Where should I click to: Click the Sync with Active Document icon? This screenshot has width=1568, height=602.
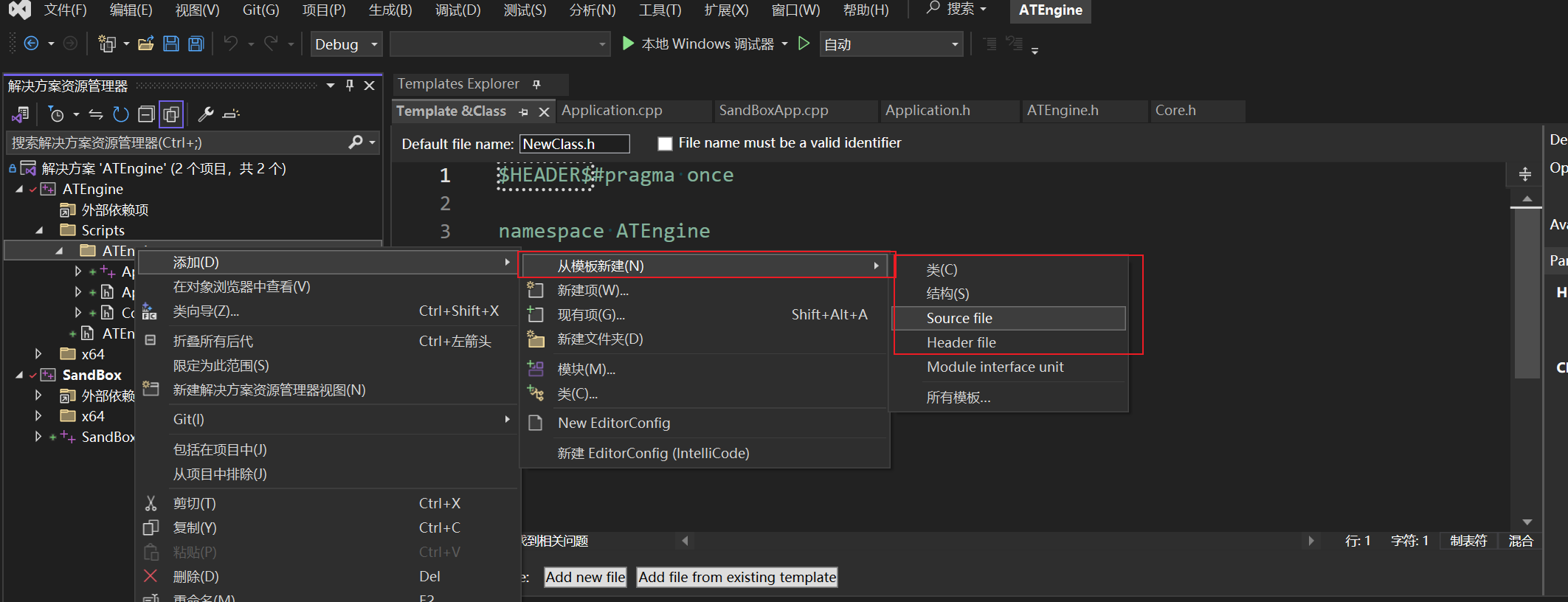coord(96,114)
